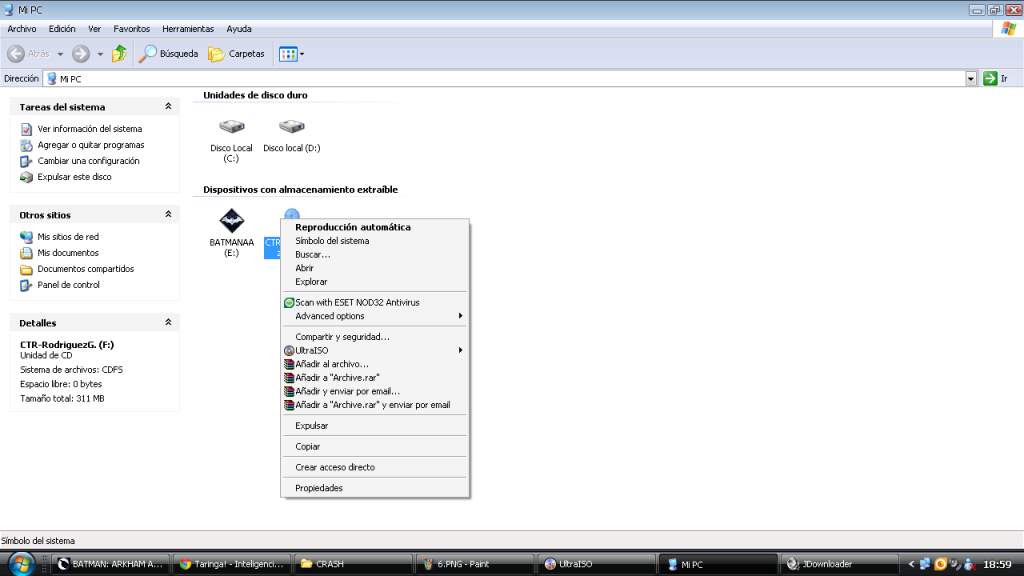This screenshot has width=1024, height=576.
Task: Switch to UltraISO taskbar window
Action: [596, 564]
